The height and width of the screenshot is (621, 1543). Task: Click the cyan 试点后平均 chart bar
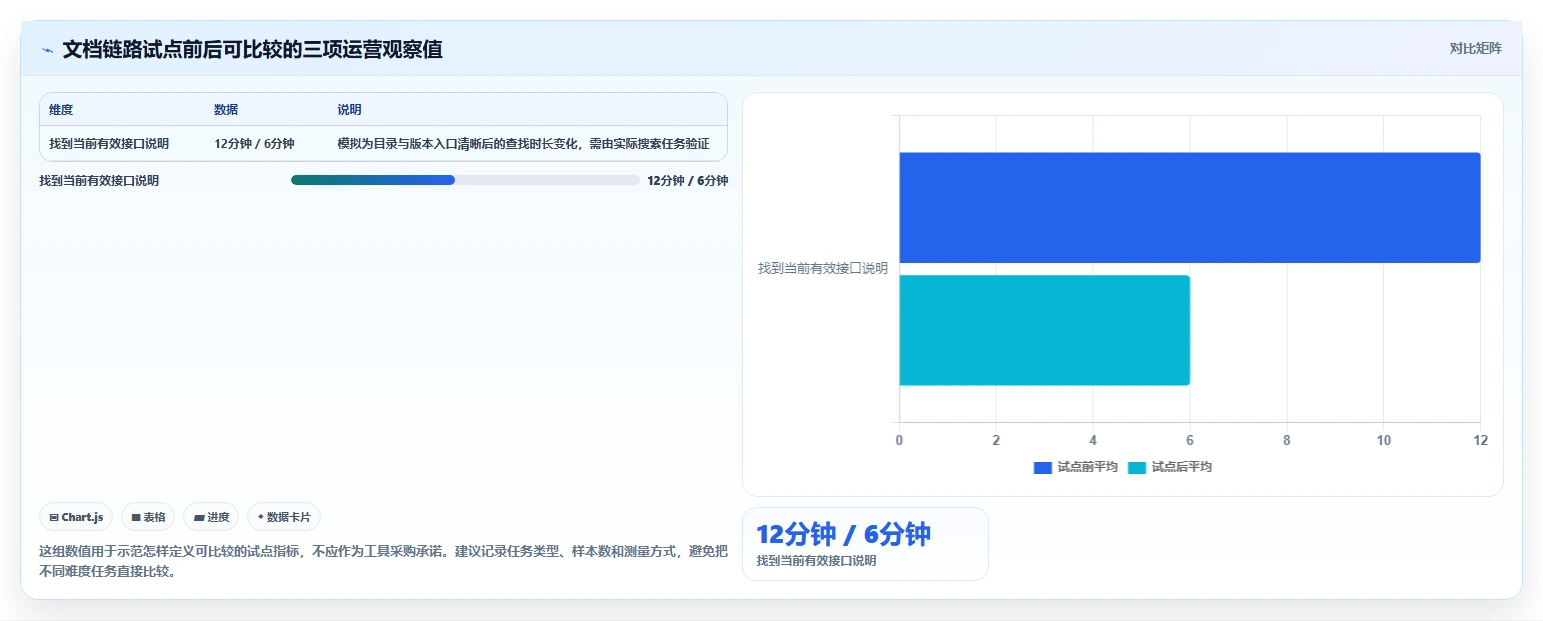[1044, 330]
